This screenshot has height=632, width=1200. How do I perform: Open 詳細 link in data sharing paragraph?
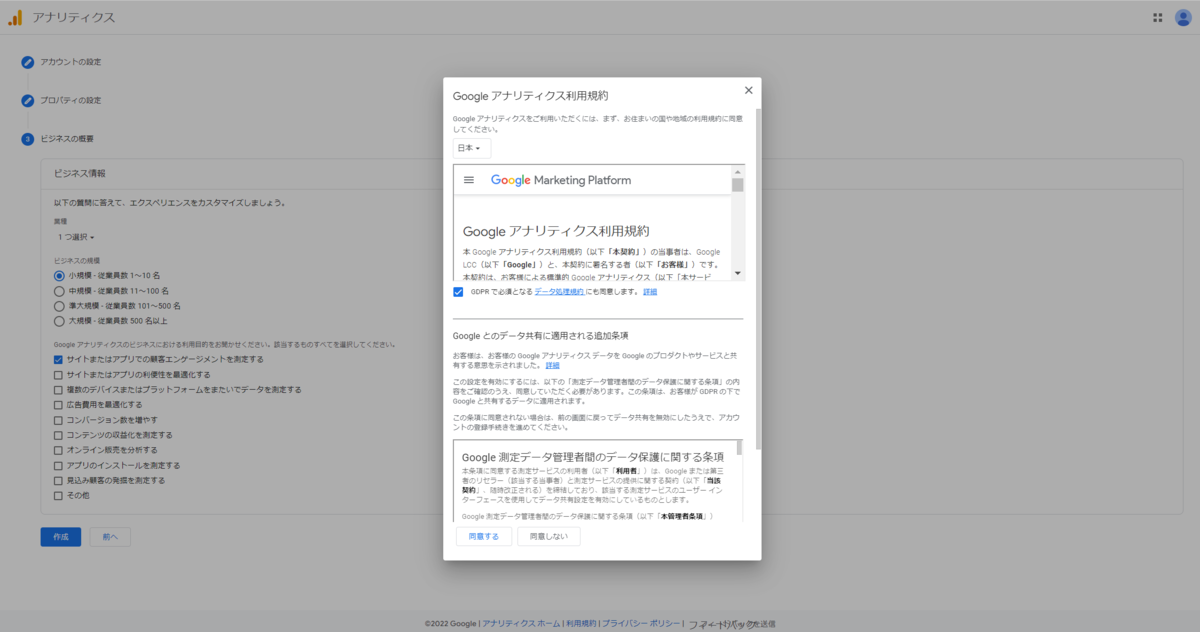point(553,365)
